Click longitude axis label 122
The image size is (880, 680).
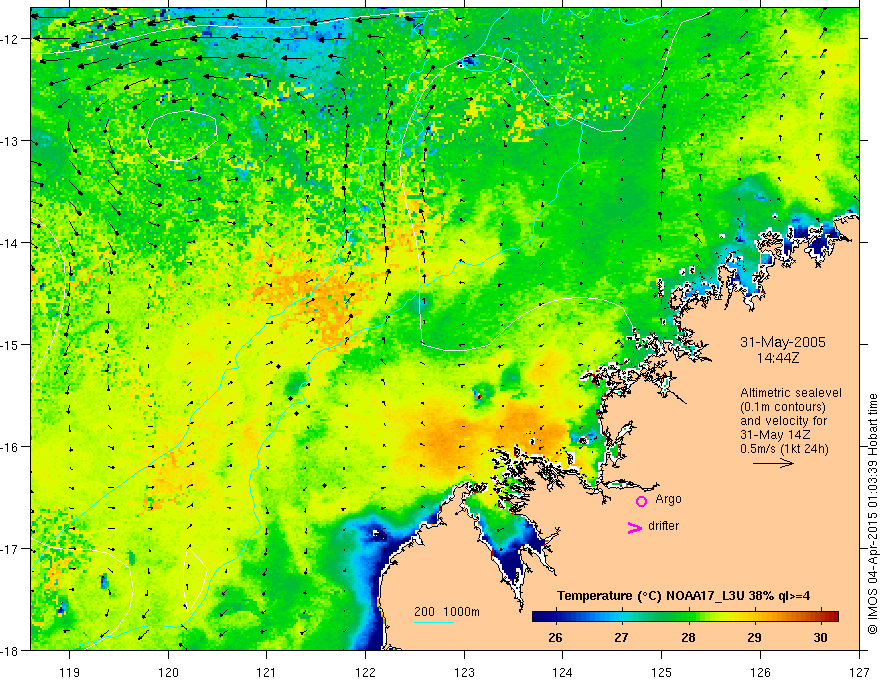coord(365,672)
